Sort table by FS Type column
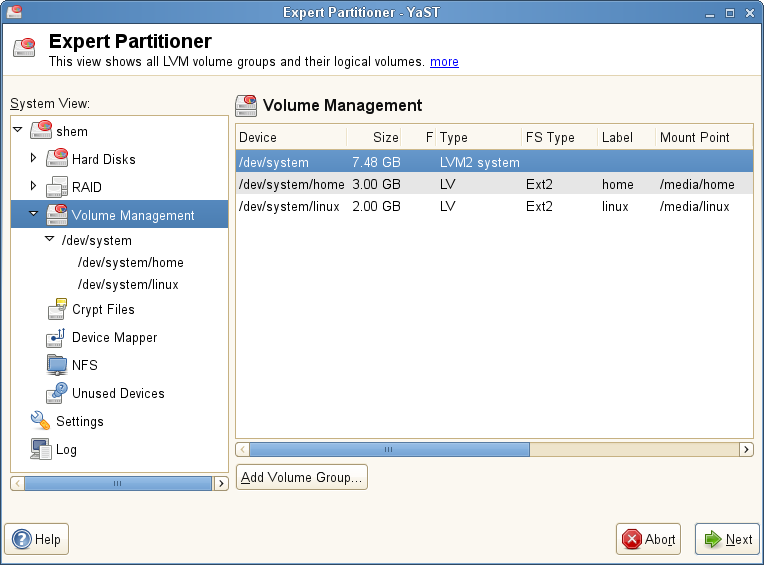Image resolution: width=764 pixels, height=565 pixels. point(559,137)
